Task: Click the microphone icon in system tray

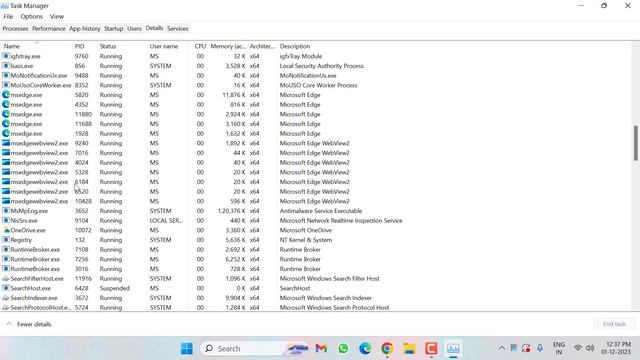Action: pos(540,348)
